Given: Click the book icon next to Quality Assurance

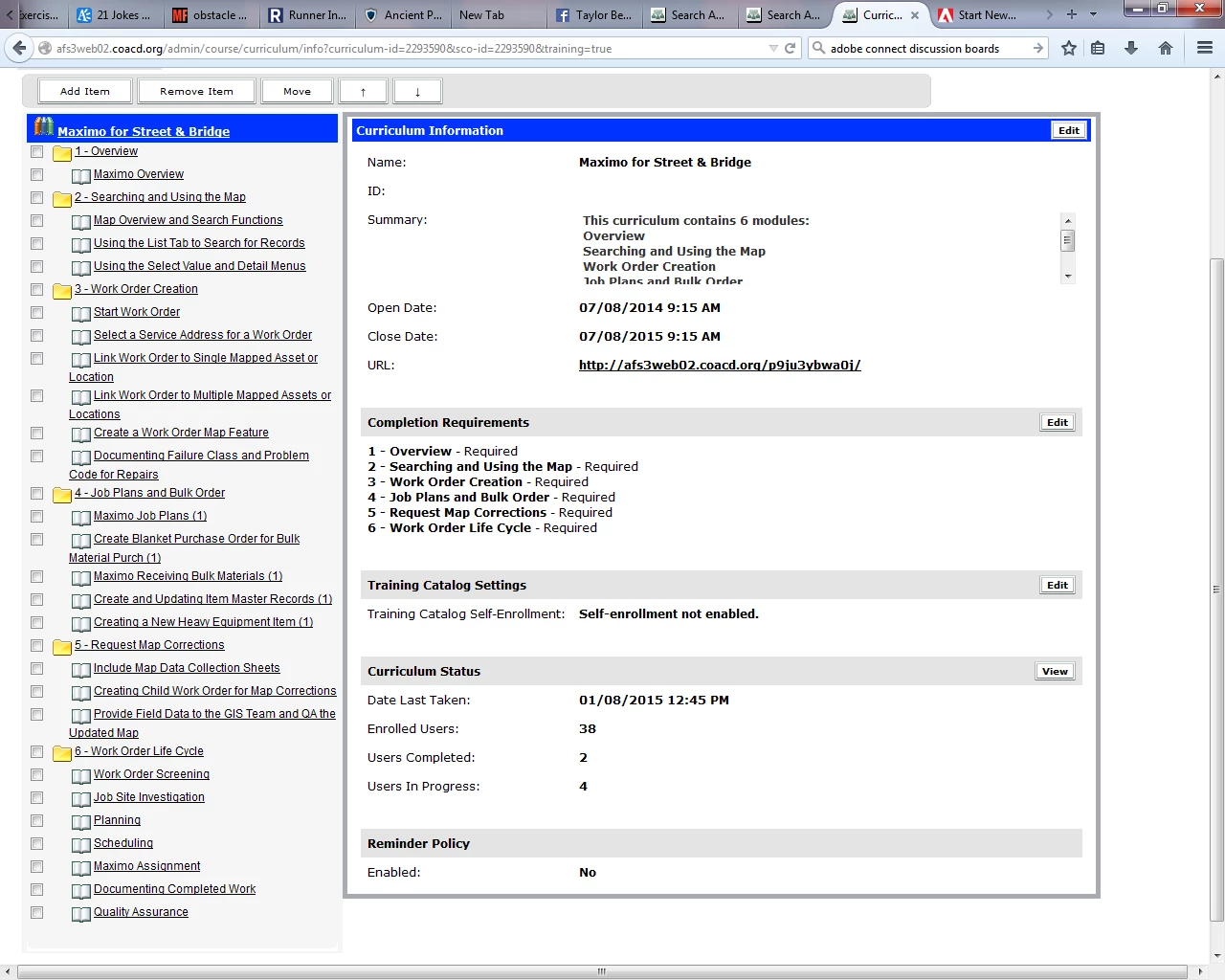Looking at the screenshot, I should (81, 914).
